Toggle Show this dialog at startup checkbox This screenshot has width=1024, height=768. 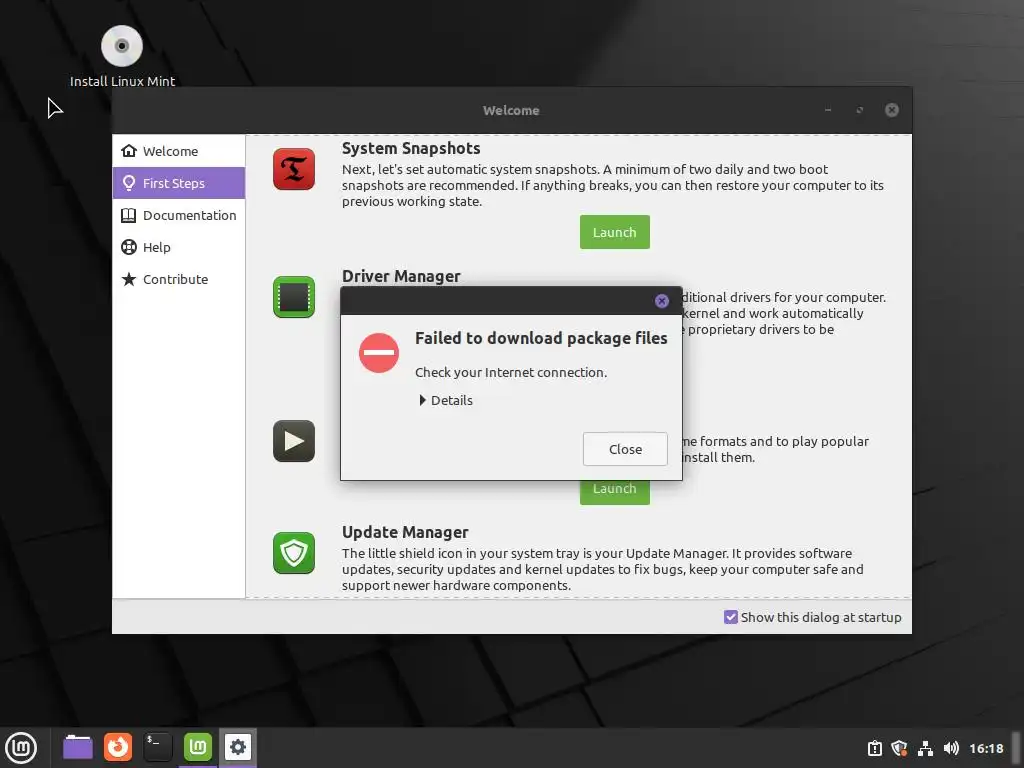point(731,617)
